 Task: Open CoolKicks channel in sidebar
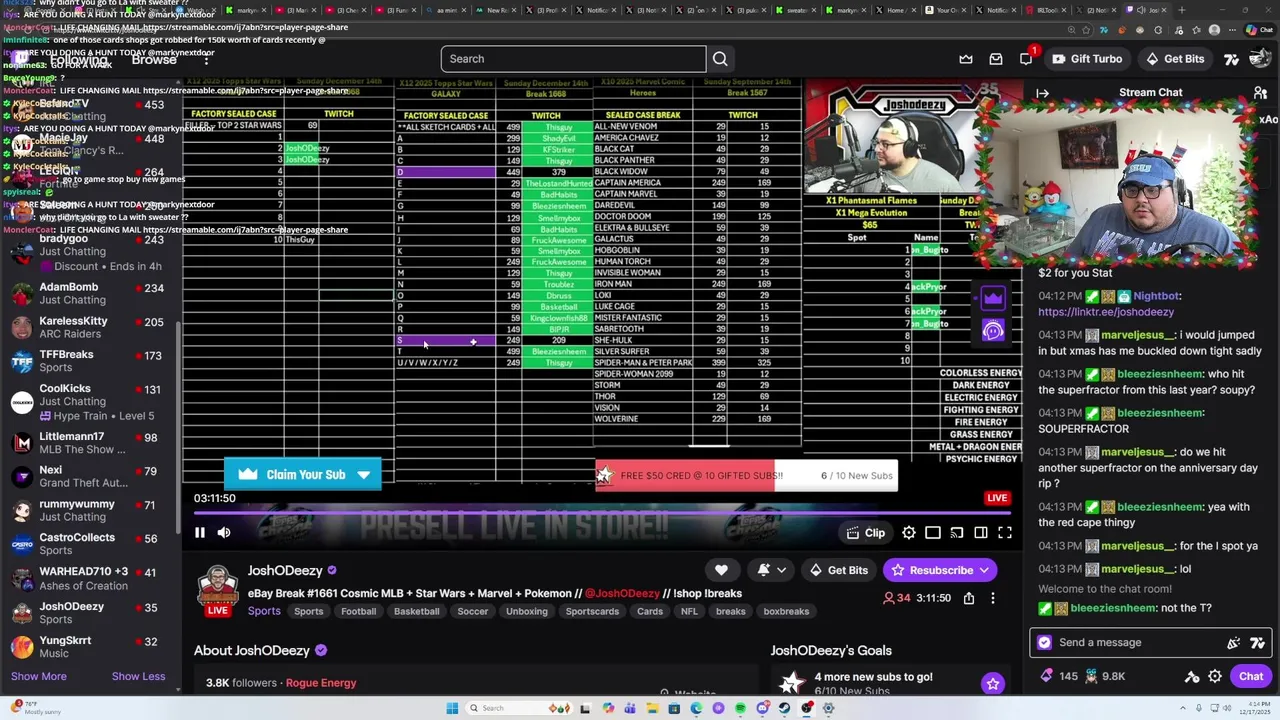point(90,401)
